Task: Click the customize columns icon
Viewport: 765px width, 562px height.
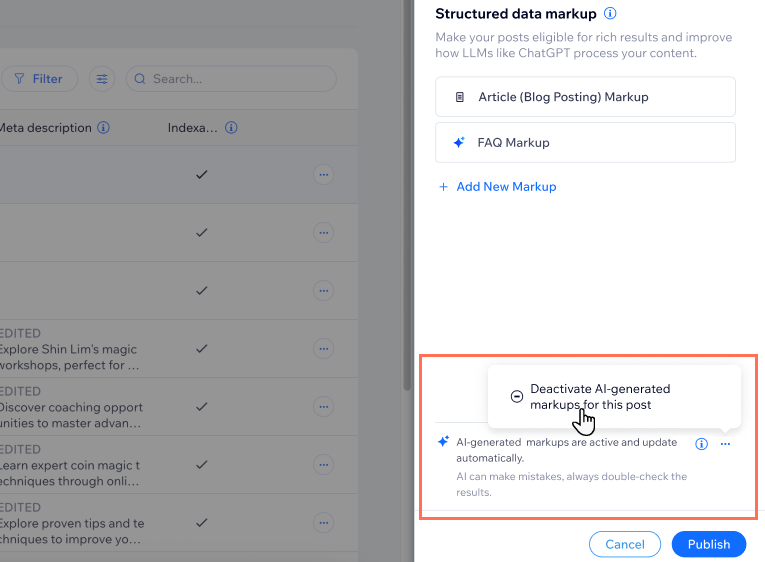Action: (x=101, y=79)
